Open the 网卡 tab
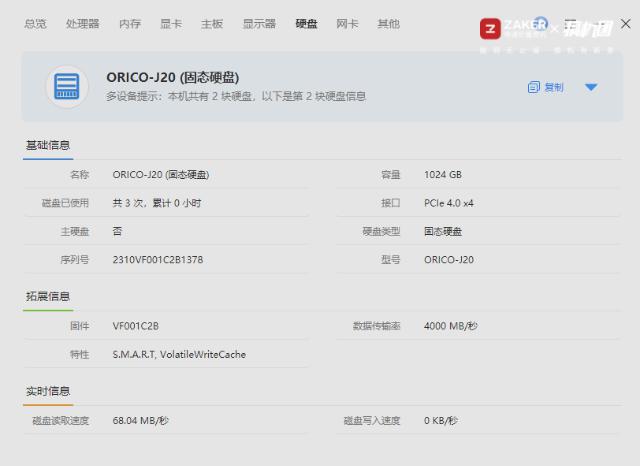Viewport: 640px width, 466px height. [347, 24]
